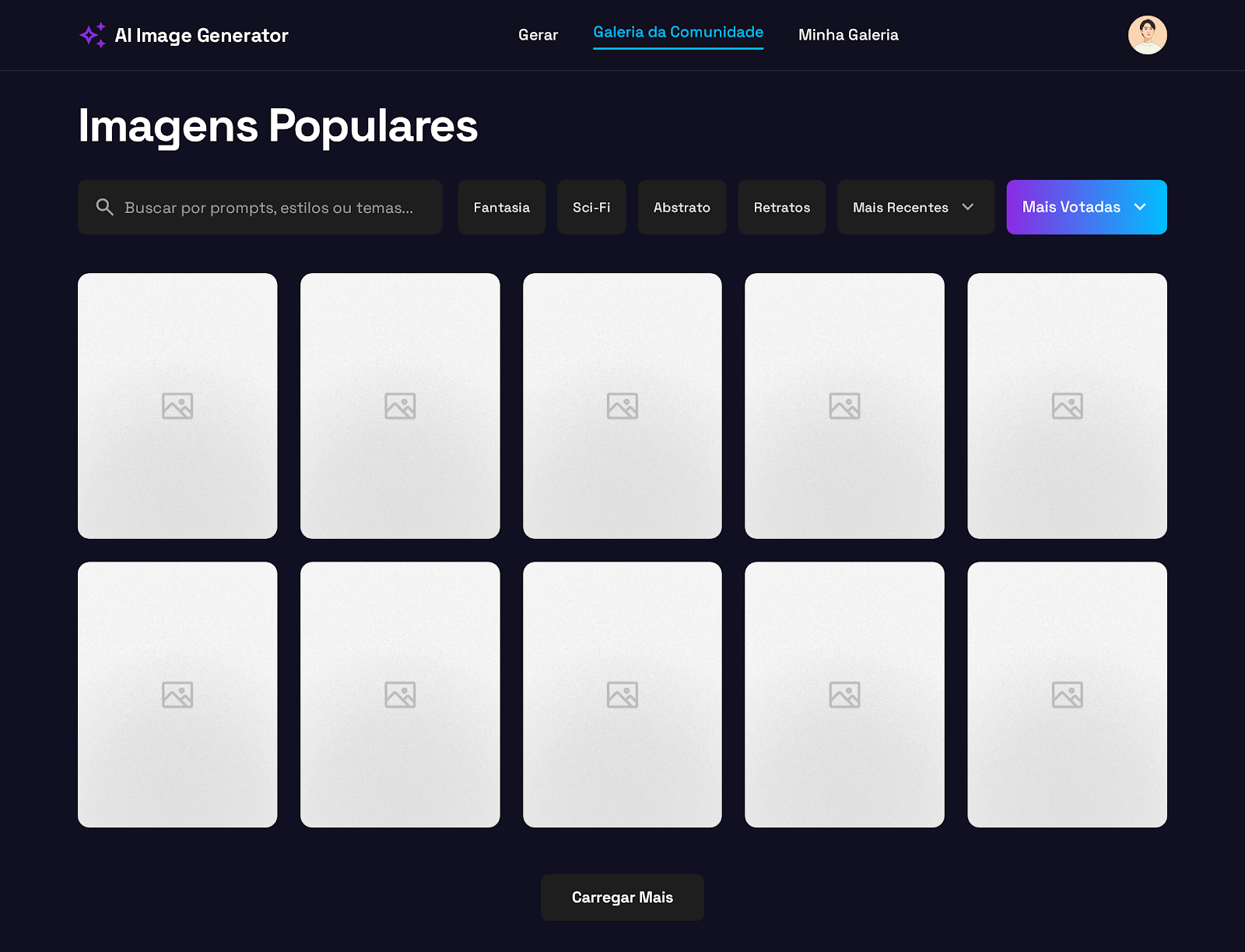Toggle the Abstrato filter chip
Screen dimensions: 1245x952
[682, 207]
